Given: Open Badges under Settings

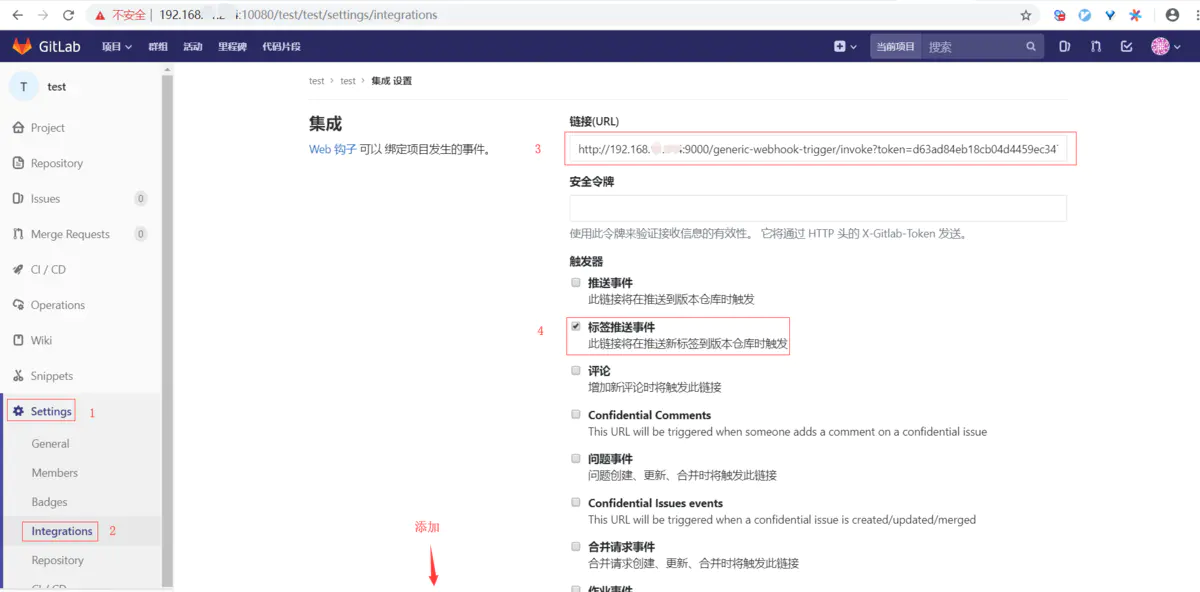Looking at the screenshot, I should click(50, 502).
